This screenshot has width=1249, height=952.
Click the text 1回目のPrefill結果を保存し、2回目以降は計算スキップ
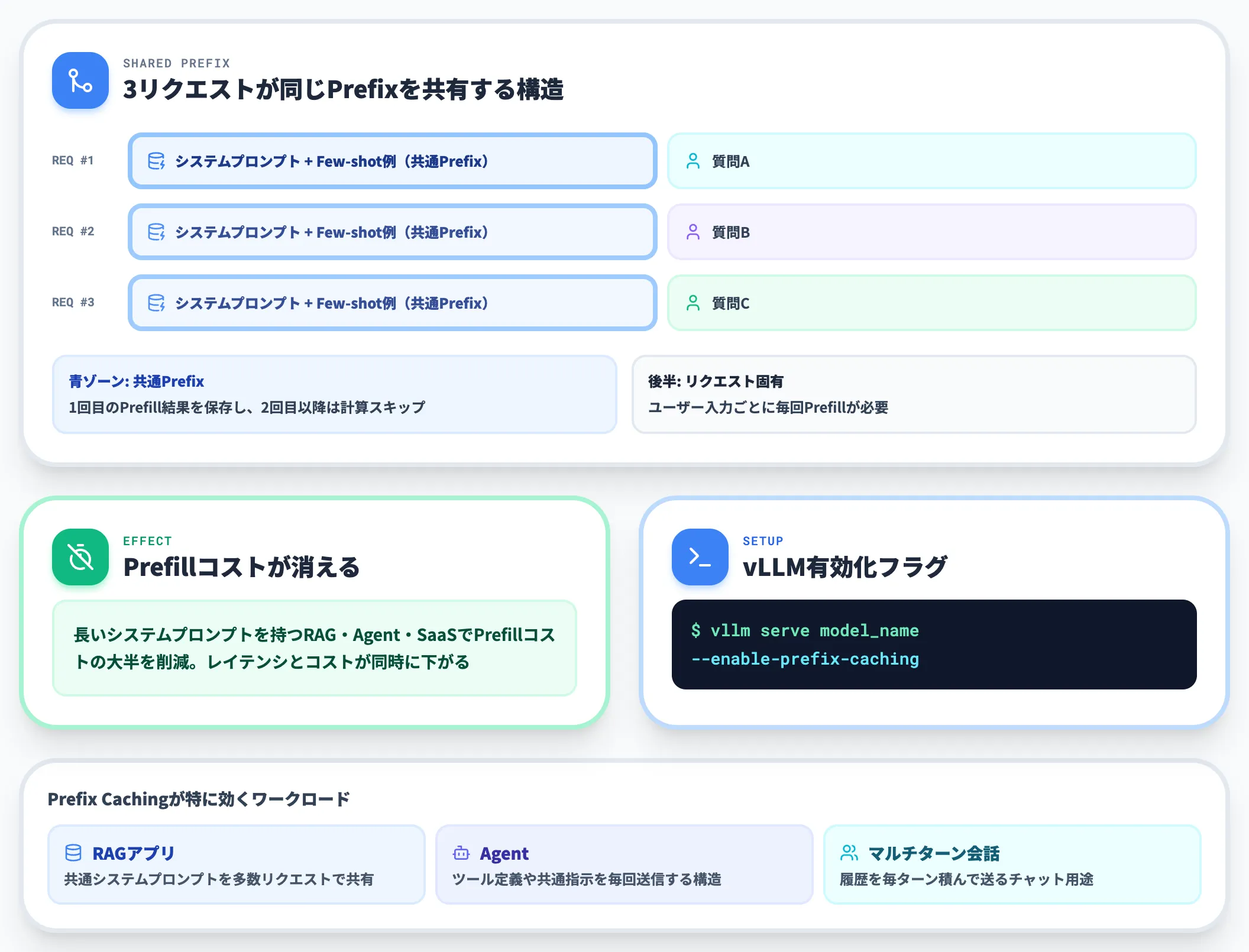(247, 407)
